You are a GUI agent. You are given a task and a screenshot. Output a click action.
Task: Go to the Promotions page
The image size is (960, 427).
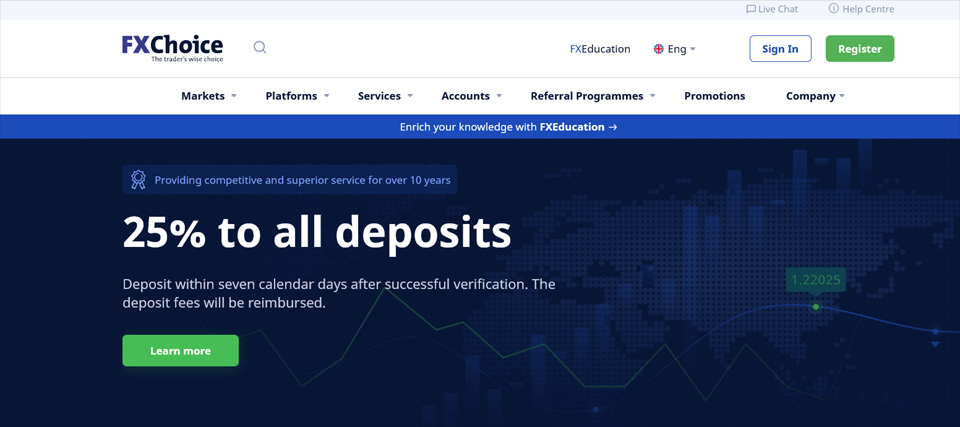click(x=714, y=96)
